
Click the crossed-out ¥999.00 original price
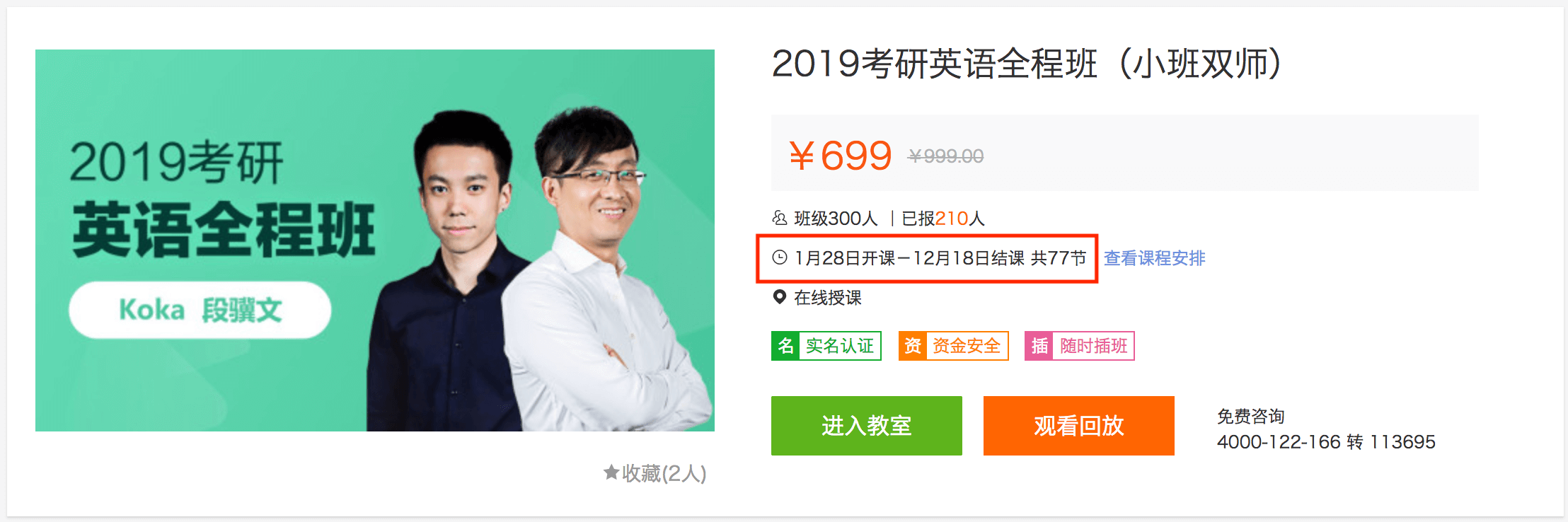coord(946,156)
